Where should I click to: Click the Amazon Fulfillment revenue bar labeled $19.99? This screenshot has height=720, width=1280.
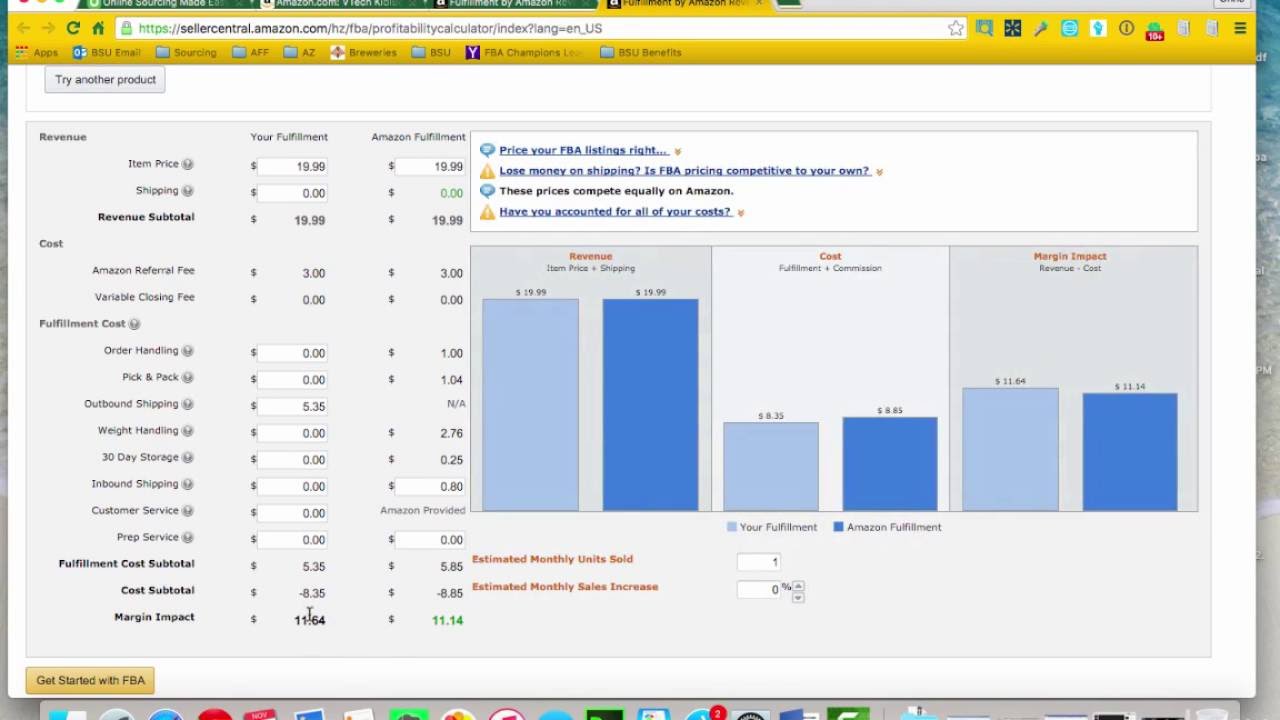tap(650, 405)
